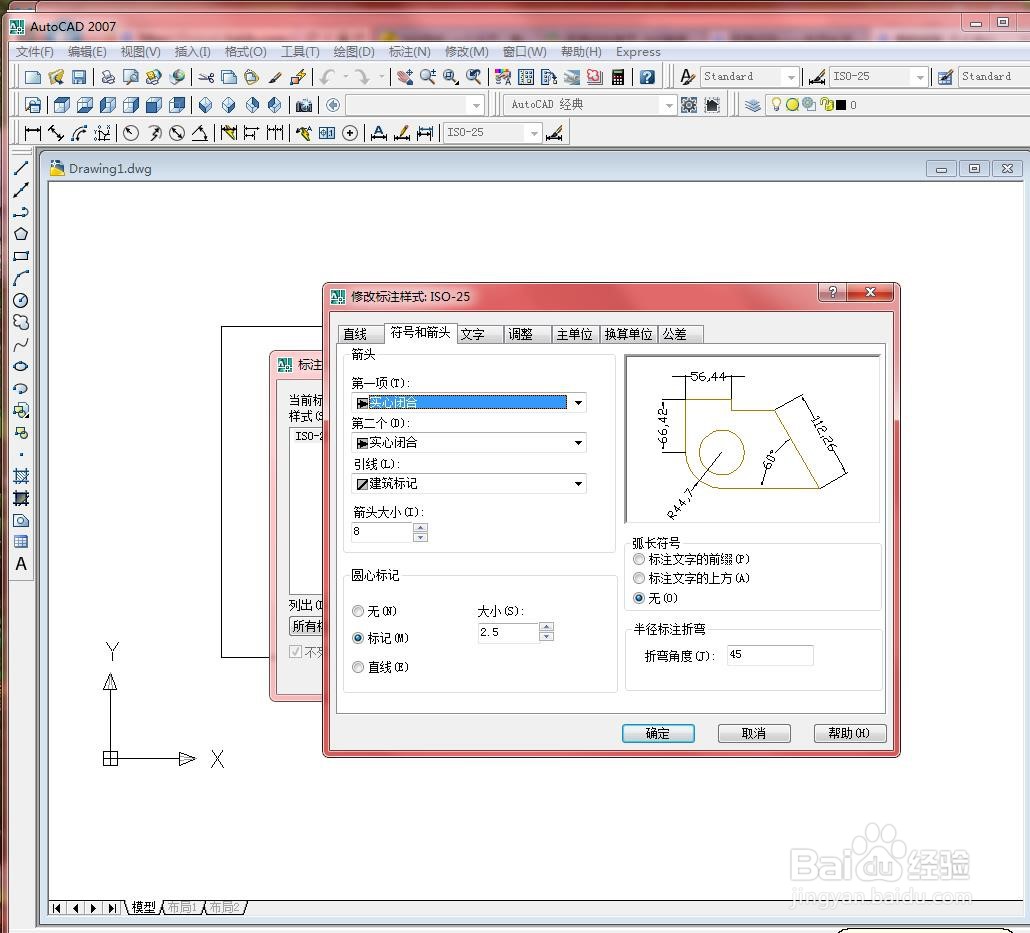
Task: Click the dialog's ? help title button
Action: (833, 292)
